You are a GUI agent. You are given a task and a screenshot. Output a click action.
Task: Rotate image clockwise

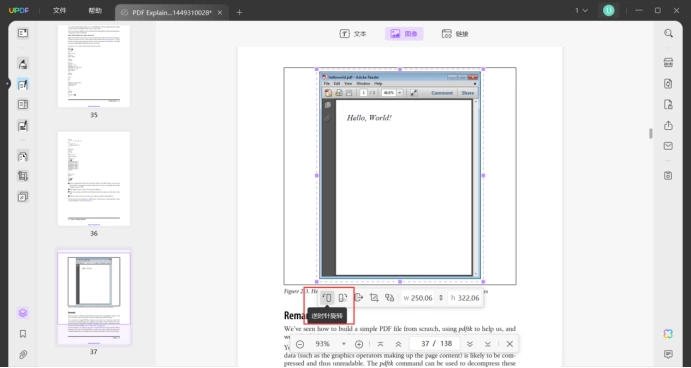(x=343, y=298)
